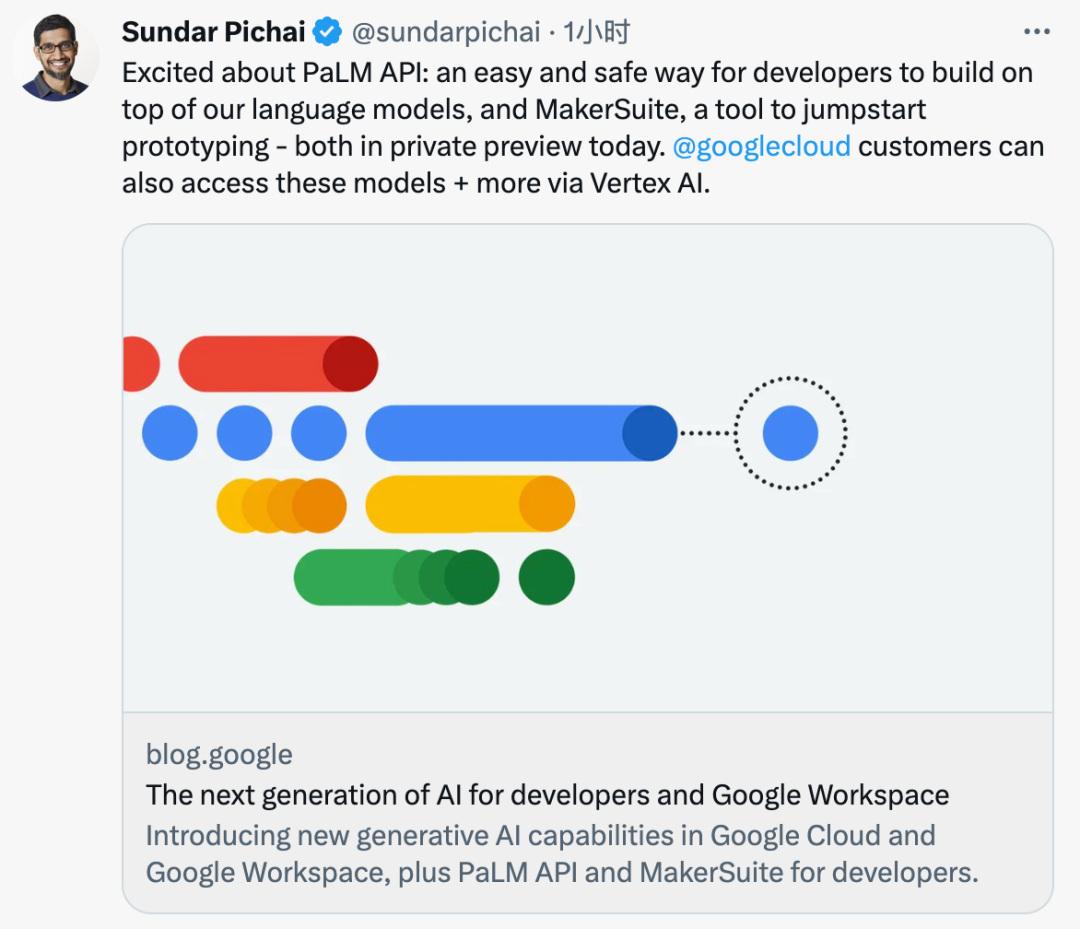Open the @sundarpichai handle
This screenshot has width=1080, height=929.
[447, 33]
